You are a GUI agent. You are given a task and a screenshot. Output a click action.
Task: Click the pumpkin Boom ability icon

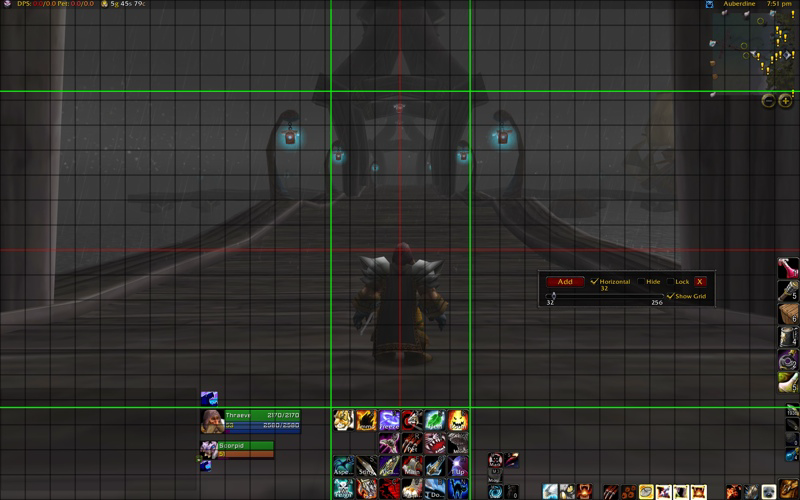pos(458,420)
